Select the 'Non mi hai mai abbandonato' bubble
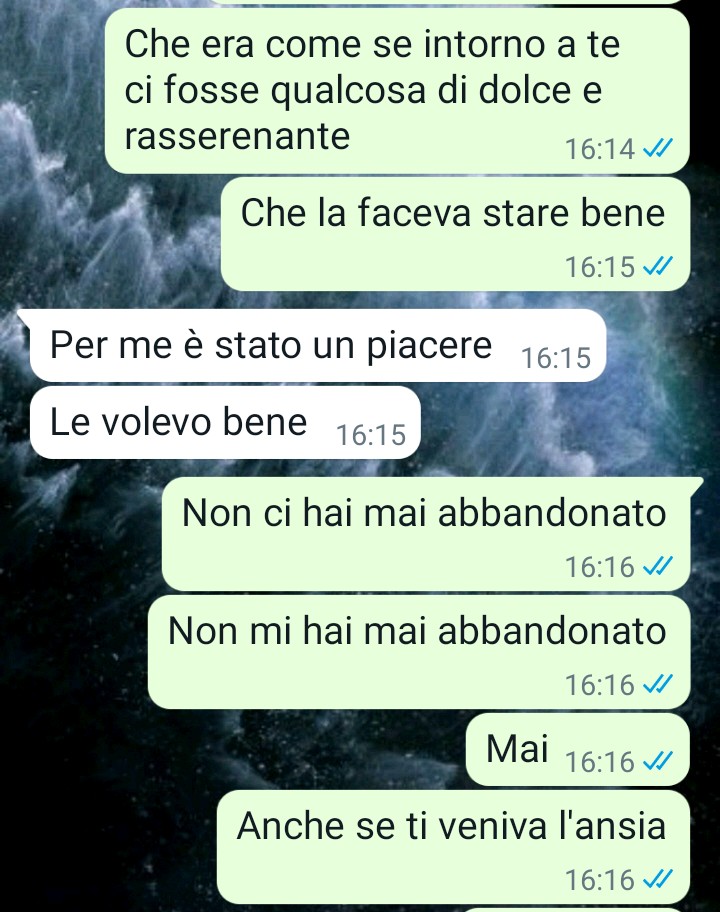The image size is (720, 912). click(x=419, y=652)
